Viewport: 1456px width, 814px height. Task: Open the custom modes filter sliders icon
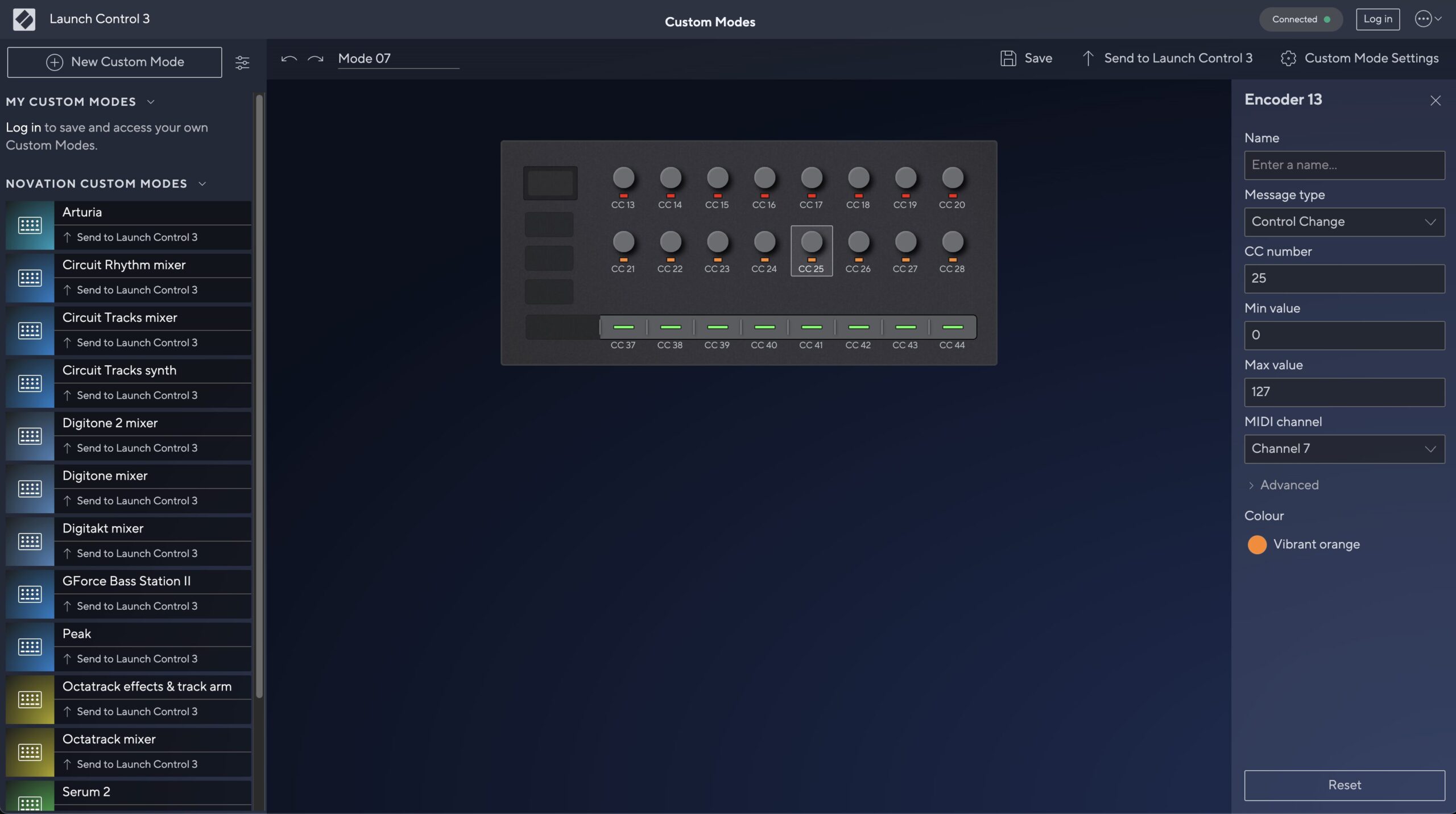pos(242,63)
